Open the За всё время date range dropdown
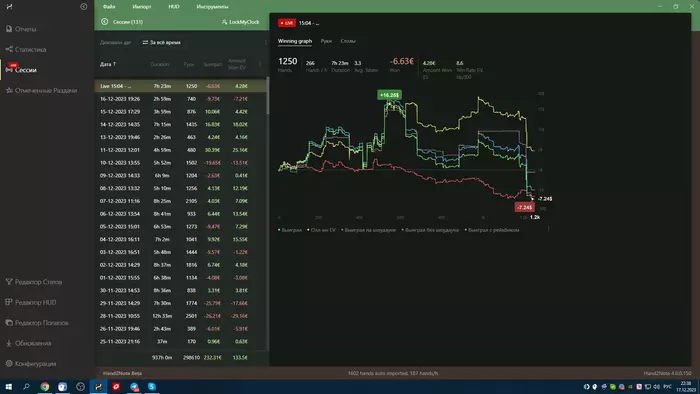Viewport: 700px width, 394px height. pyautogui.click(x=162, y=42)
